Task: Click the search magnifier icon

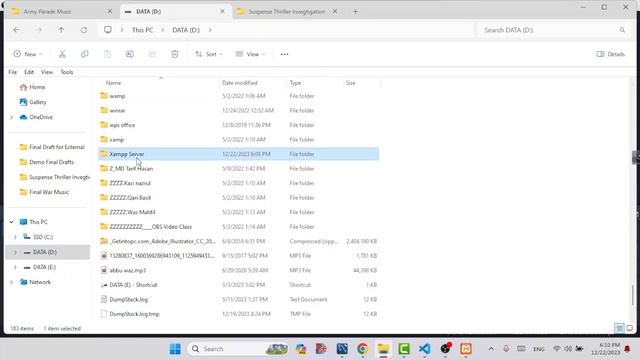Action: (622, 30)
